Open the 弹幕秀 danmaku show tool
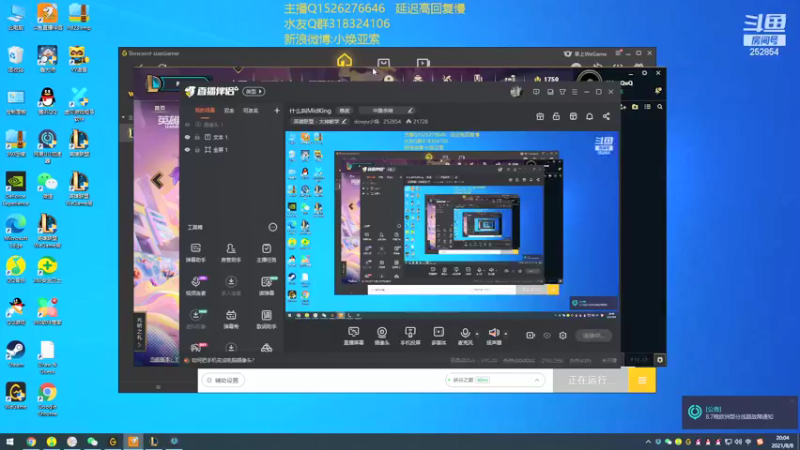800x450 pixels. click(x=231, y=319)
